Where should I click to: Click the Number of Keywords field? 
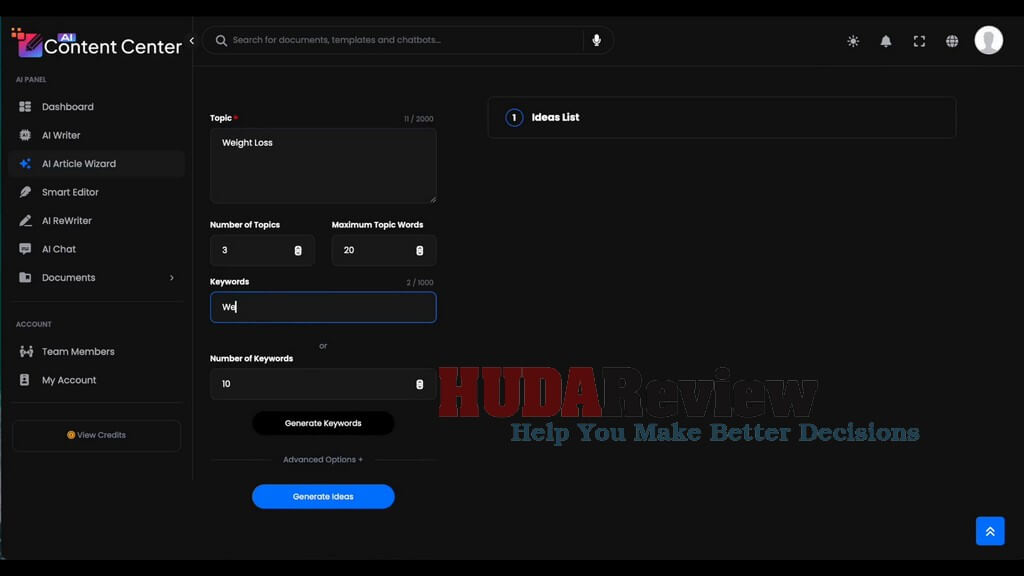pyautogui.click(x=323, y=384)
